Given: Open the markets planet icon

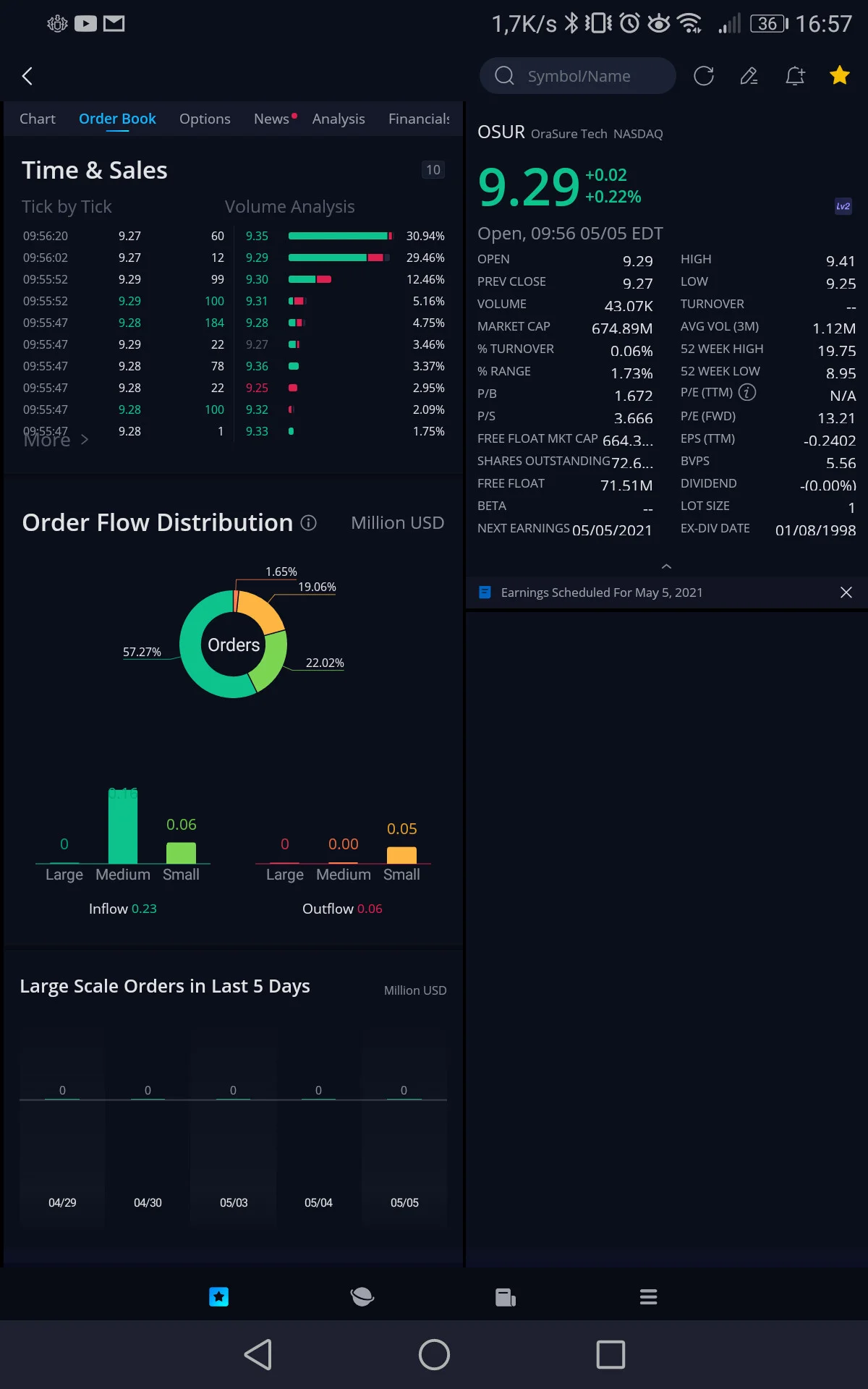Looking at the screenshot, I should click(x=362, y=1296).
